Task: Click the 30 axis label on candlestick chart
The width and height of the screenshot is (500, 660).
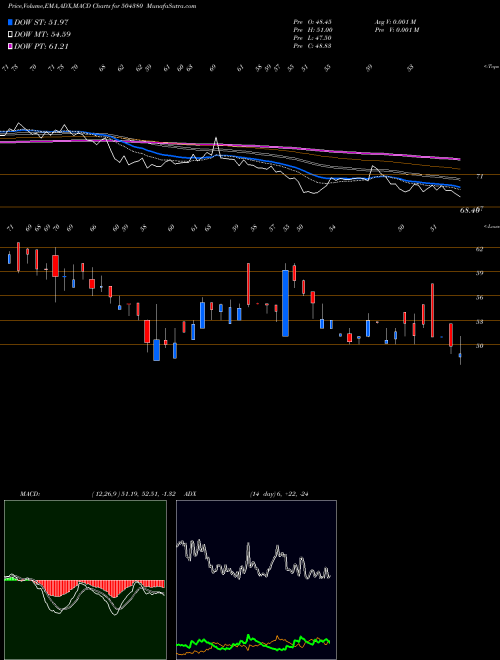Action: pyautogui.click(x=479, y=346)
